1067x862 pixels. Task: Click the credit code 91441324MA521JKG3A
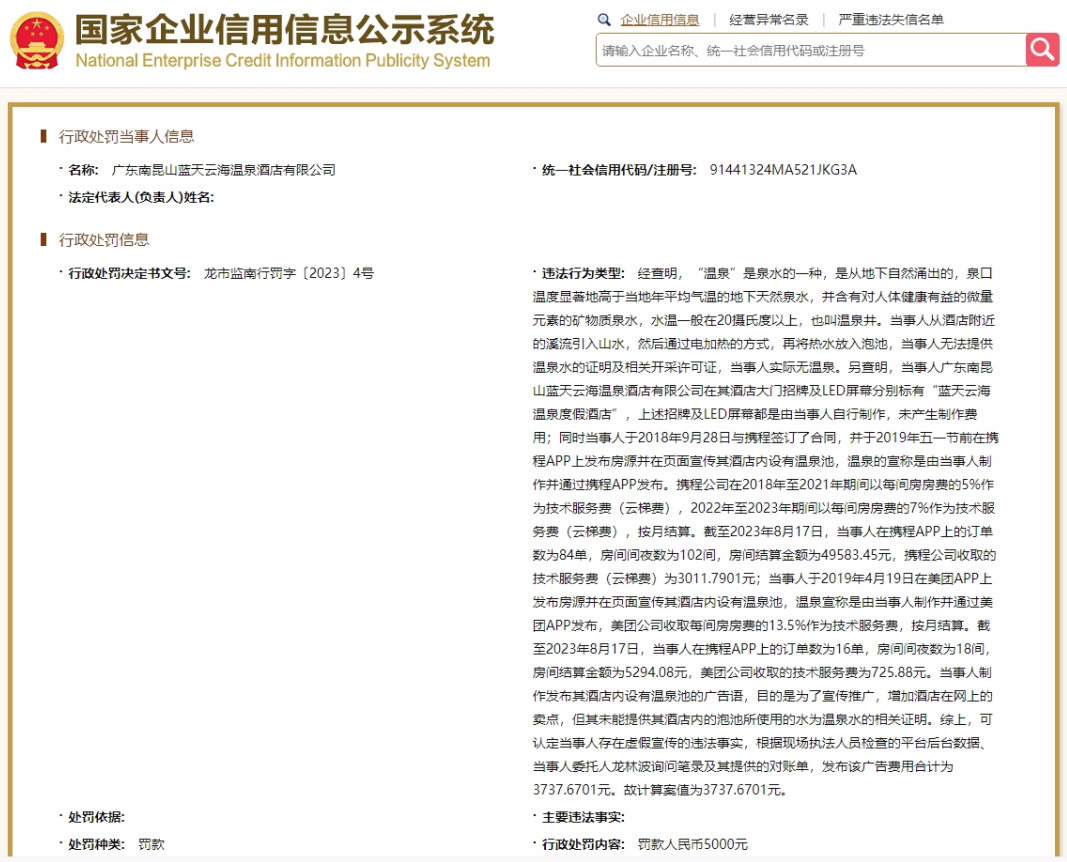click(782, 170)
